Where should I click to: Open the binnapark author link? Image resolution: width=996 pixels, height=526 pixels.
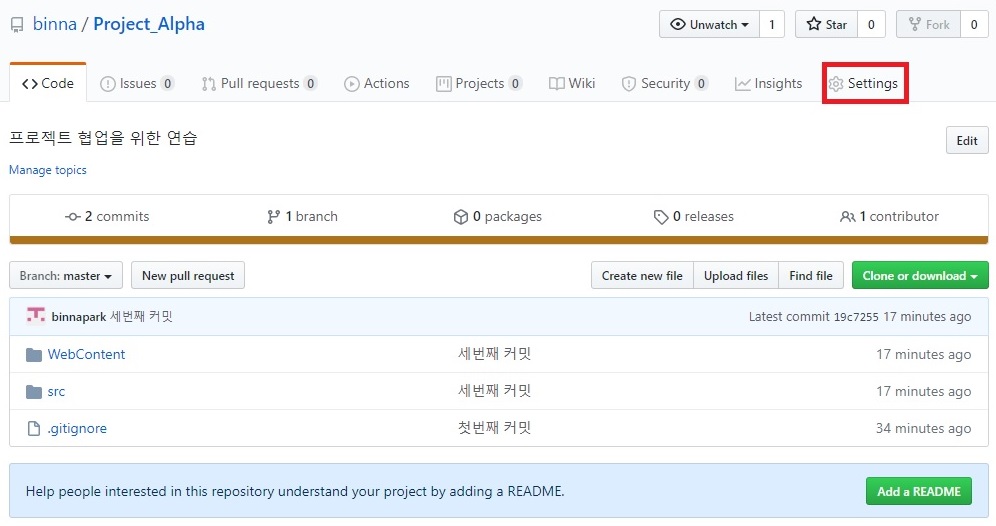(79, 316)
